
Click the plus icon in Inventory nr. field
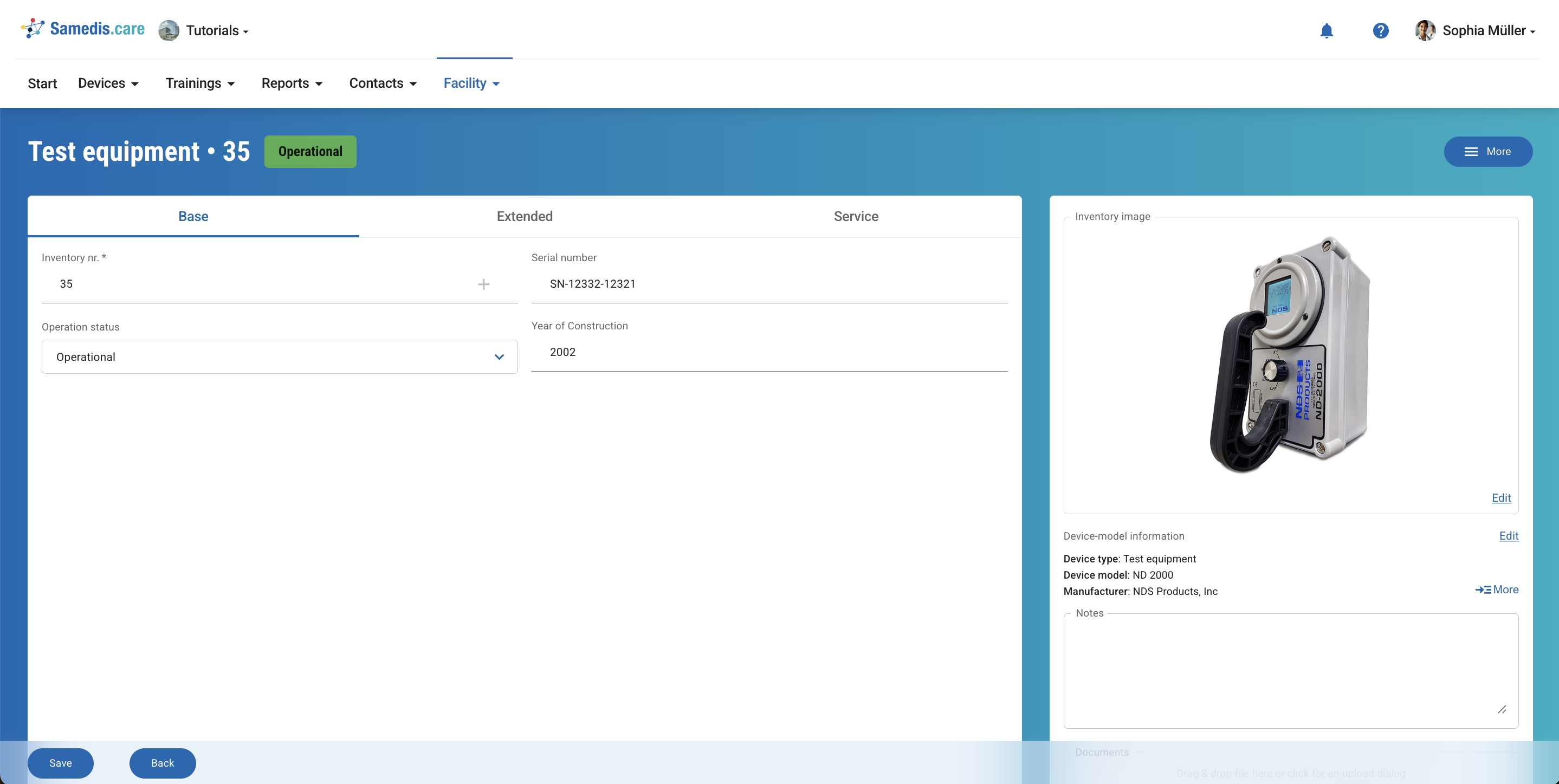pyautogui.click(x=483, y=284)
